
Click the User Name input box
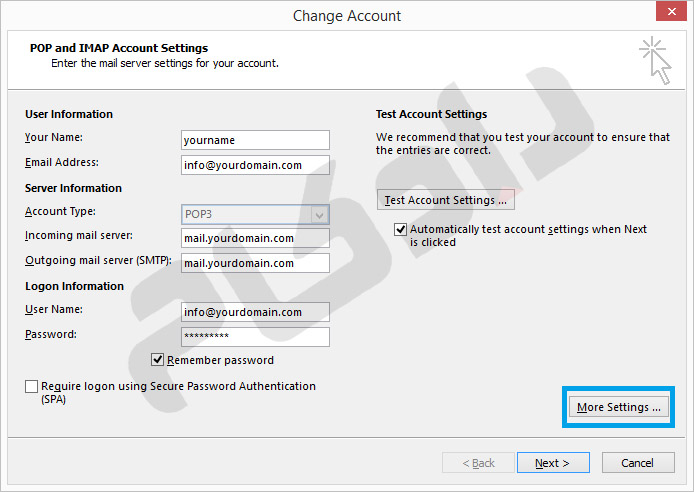255,312
